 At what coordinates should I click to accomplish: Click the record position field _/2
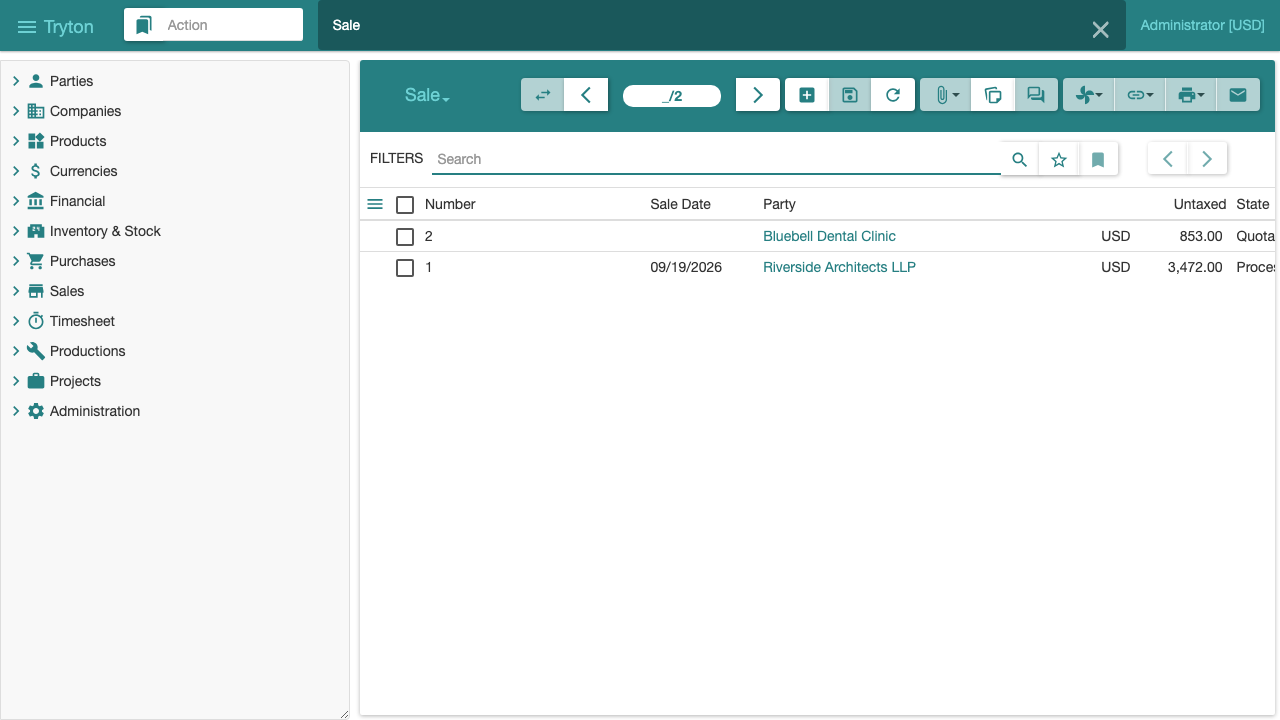tap(672, 96)
